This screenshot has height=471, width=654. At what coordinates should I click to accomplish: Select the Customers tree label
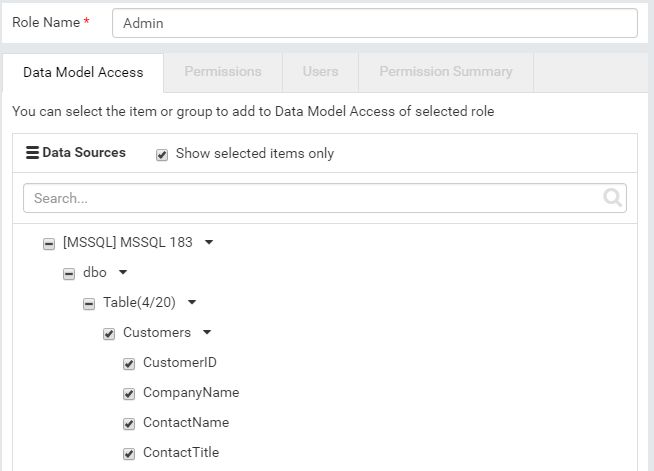(157, 332)
